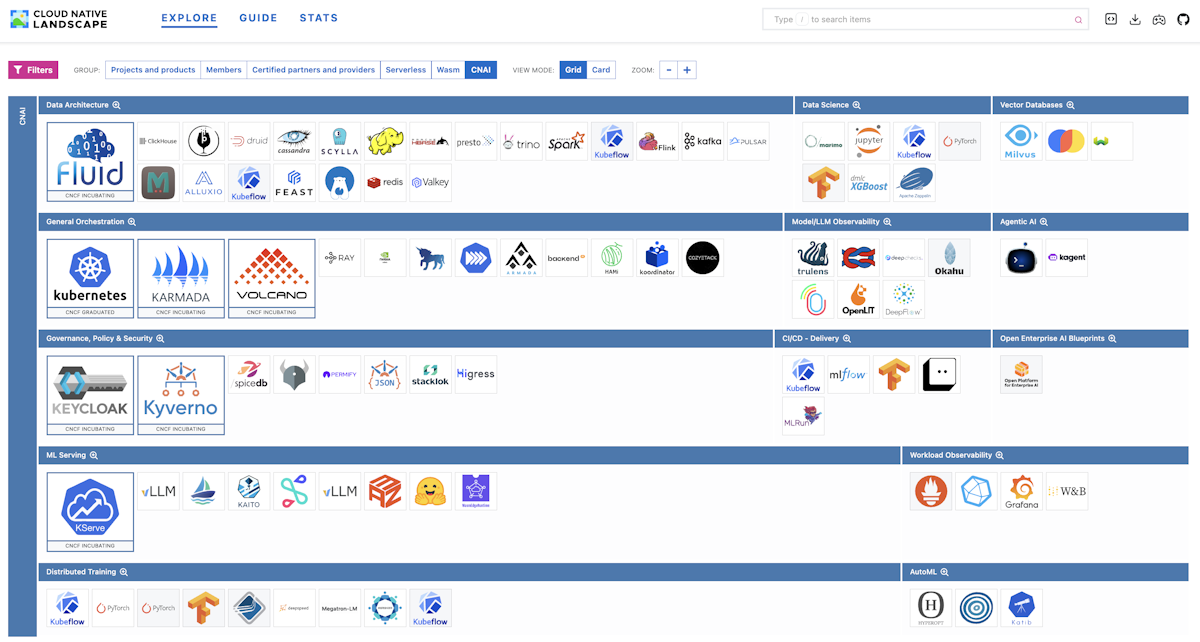This screenshot has height=642, width=1200.
Task: Expand the ML Serving category details
Action: (x=94, y=455)
